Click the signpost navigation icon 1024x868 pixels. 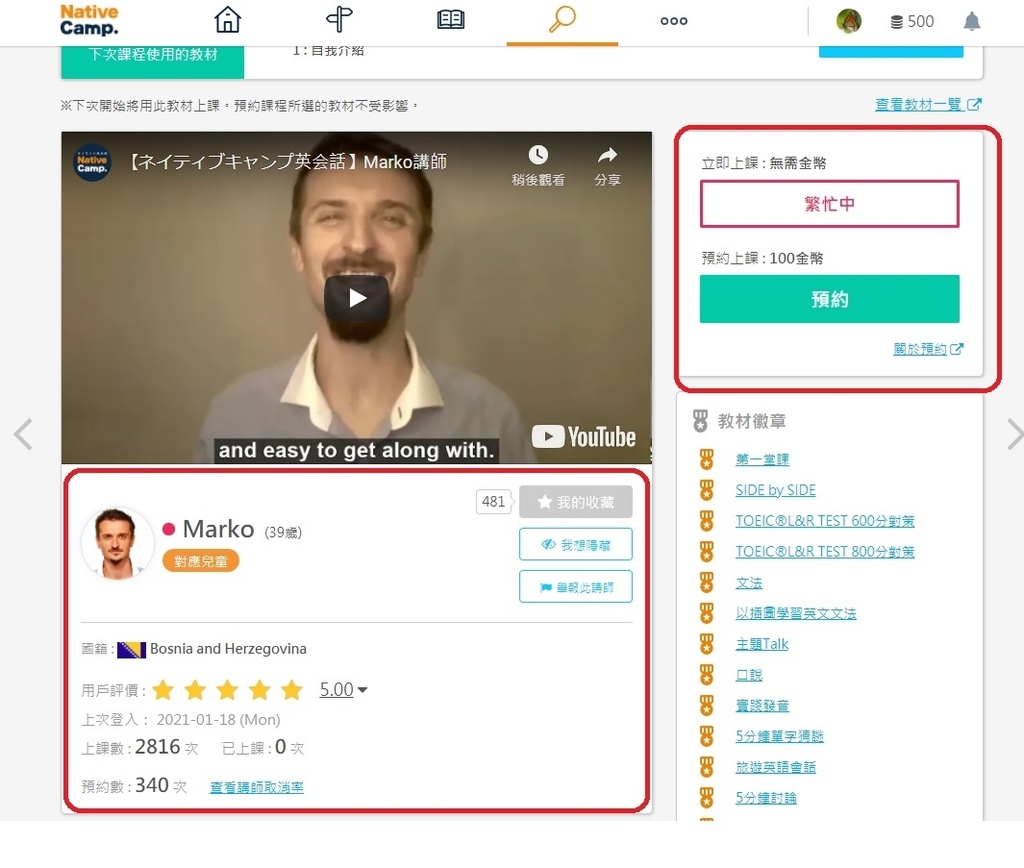[339, 20]
